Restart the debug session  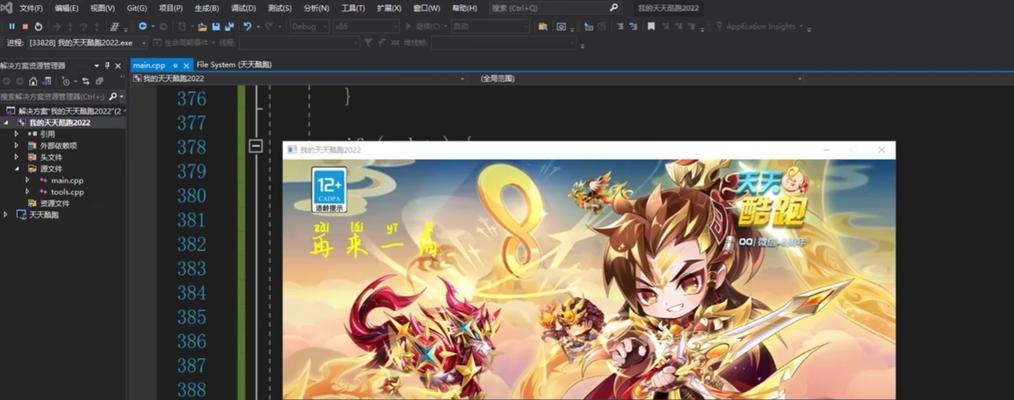(39, 26)
